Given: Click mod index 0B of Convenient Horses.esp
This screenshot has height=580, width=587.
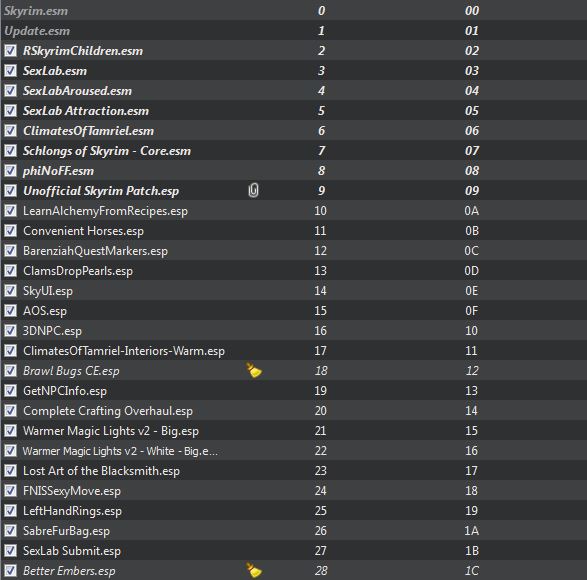Looking at the screenshot, I should tap(472, 231).
